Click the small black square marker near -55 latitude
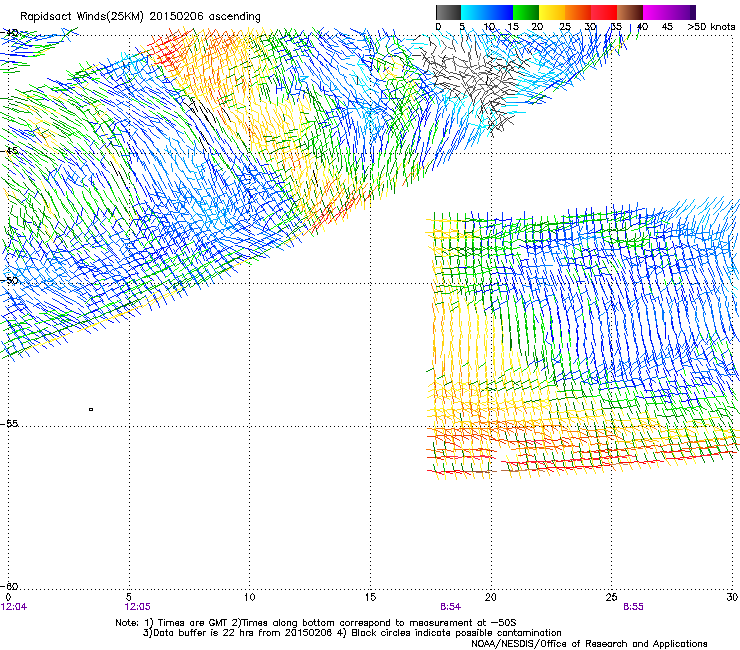 pos(91,409)
